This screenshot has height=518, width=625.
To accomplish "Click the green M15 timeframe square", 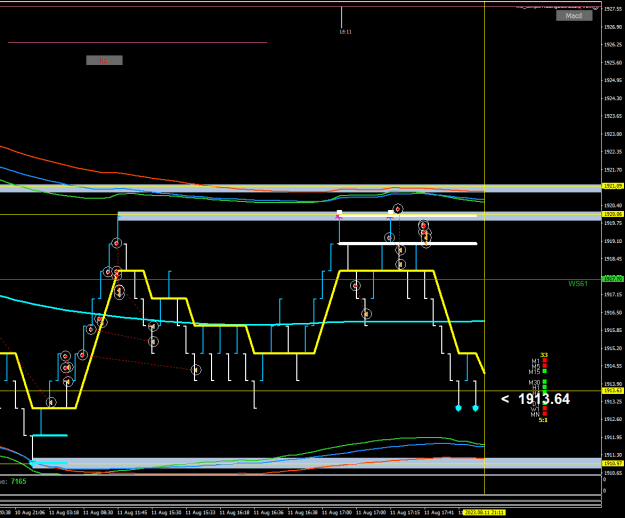I will click(x=544, y=371).
